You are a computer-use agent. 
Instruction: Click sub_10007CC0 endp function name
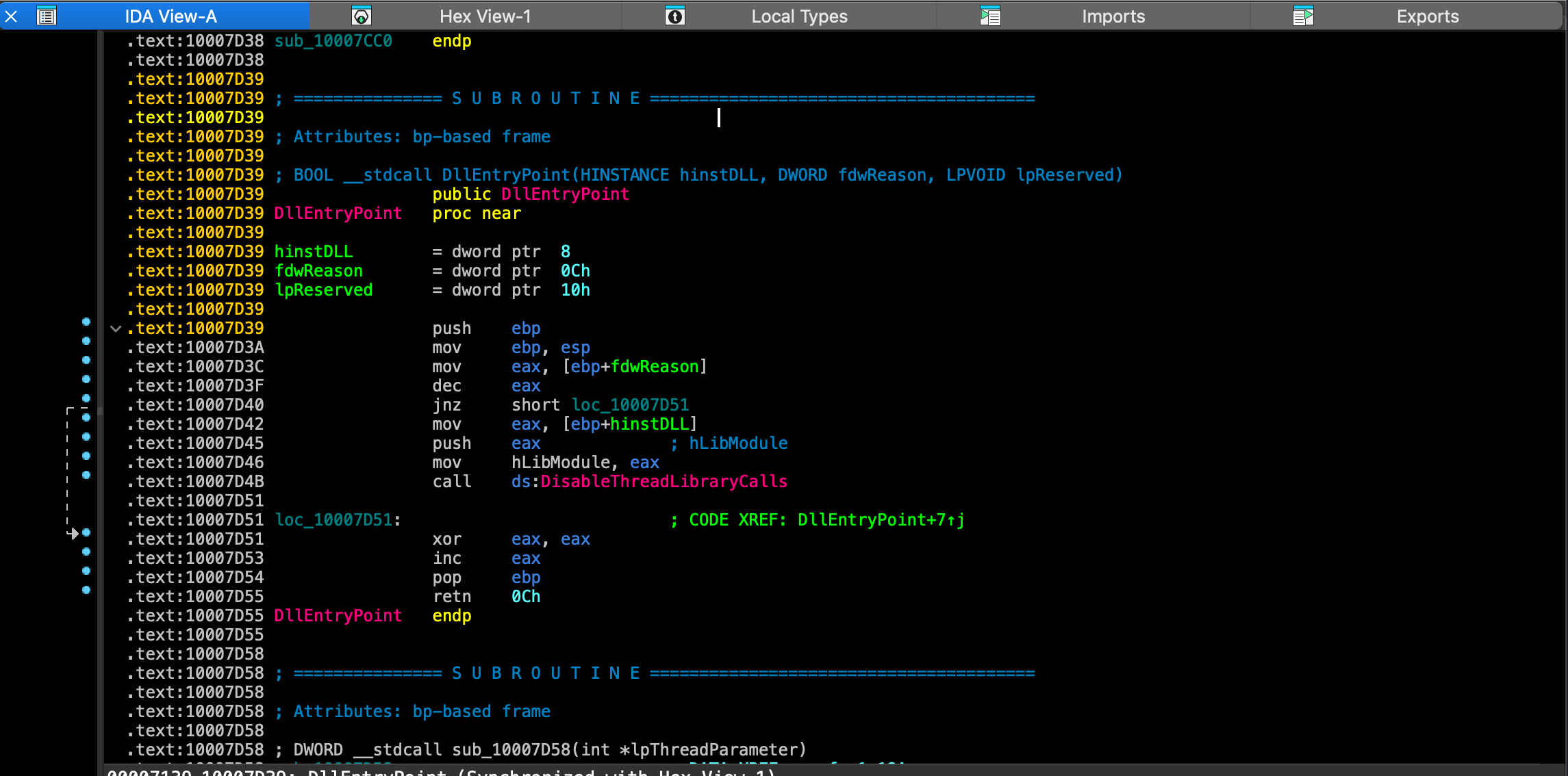point(333,41)
